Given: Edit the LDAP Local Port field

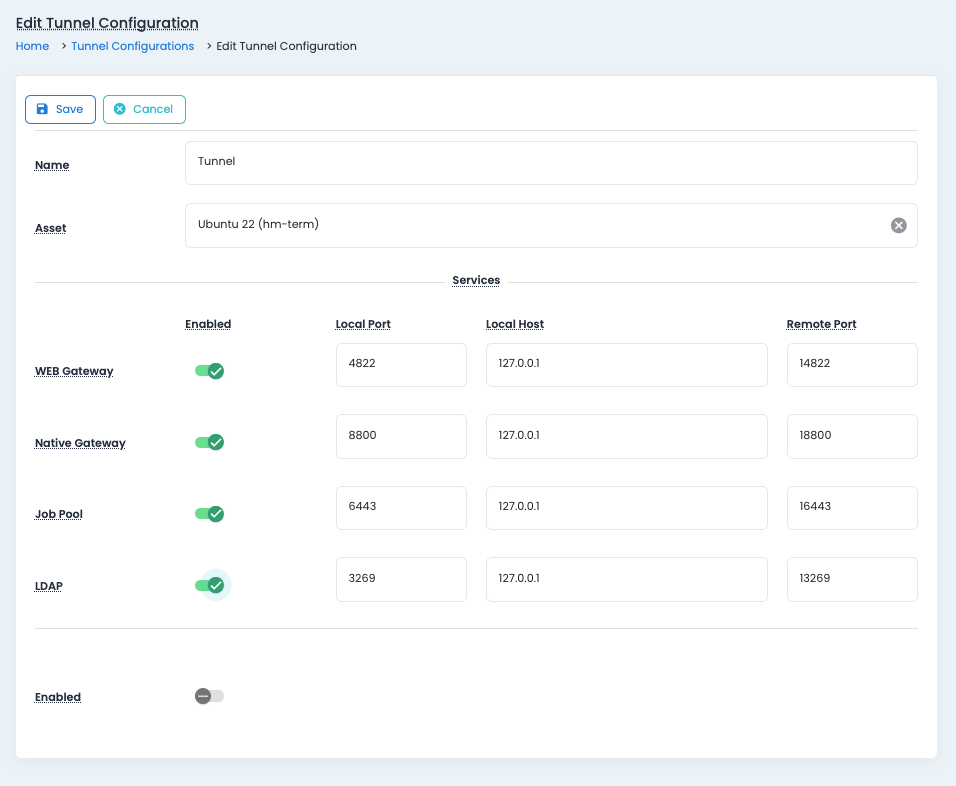Looking at the screenshot, I should 401,579.
